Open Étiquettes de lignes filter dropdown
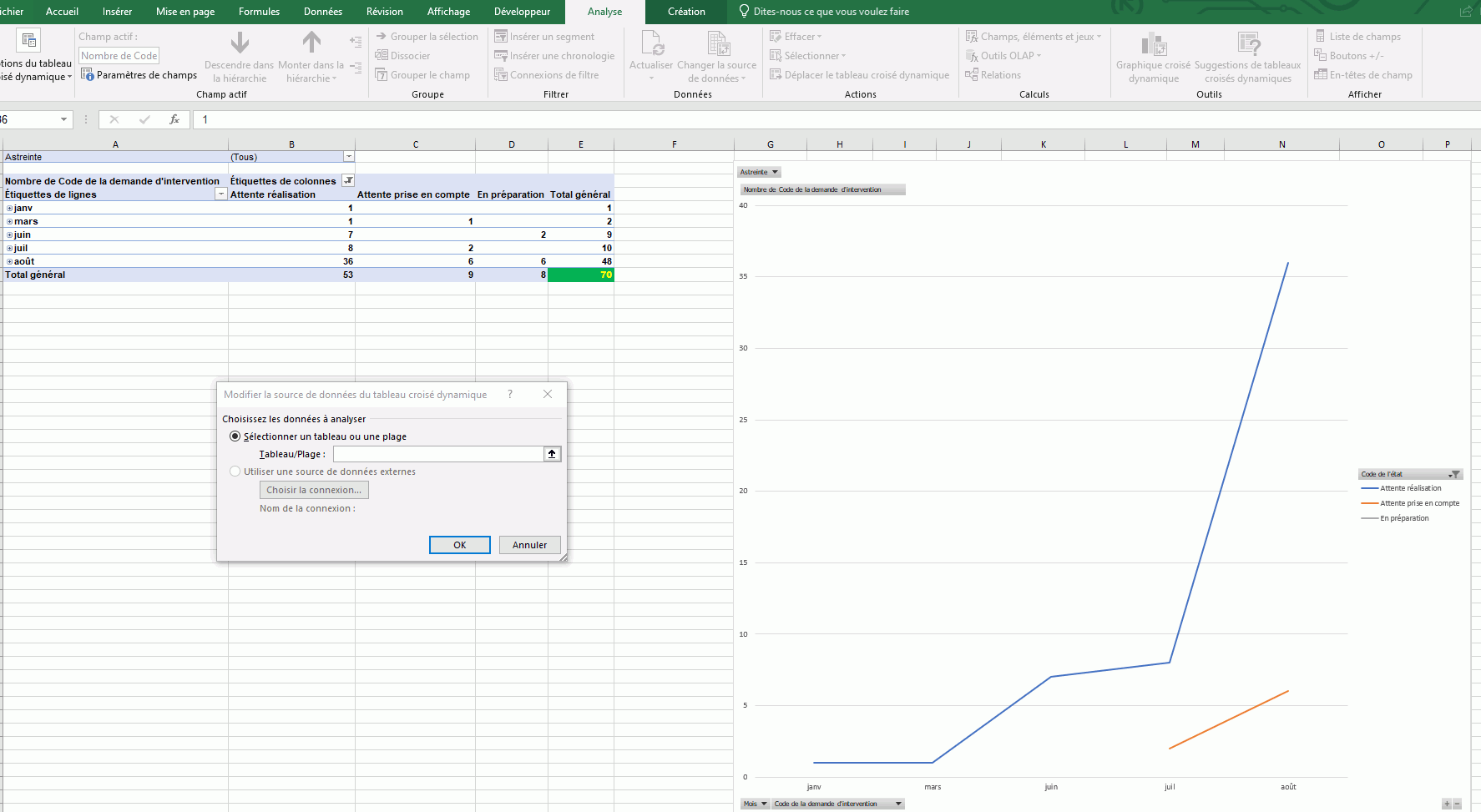The height and width of the screenshot is (812, 1481). [x=220, y=194]
